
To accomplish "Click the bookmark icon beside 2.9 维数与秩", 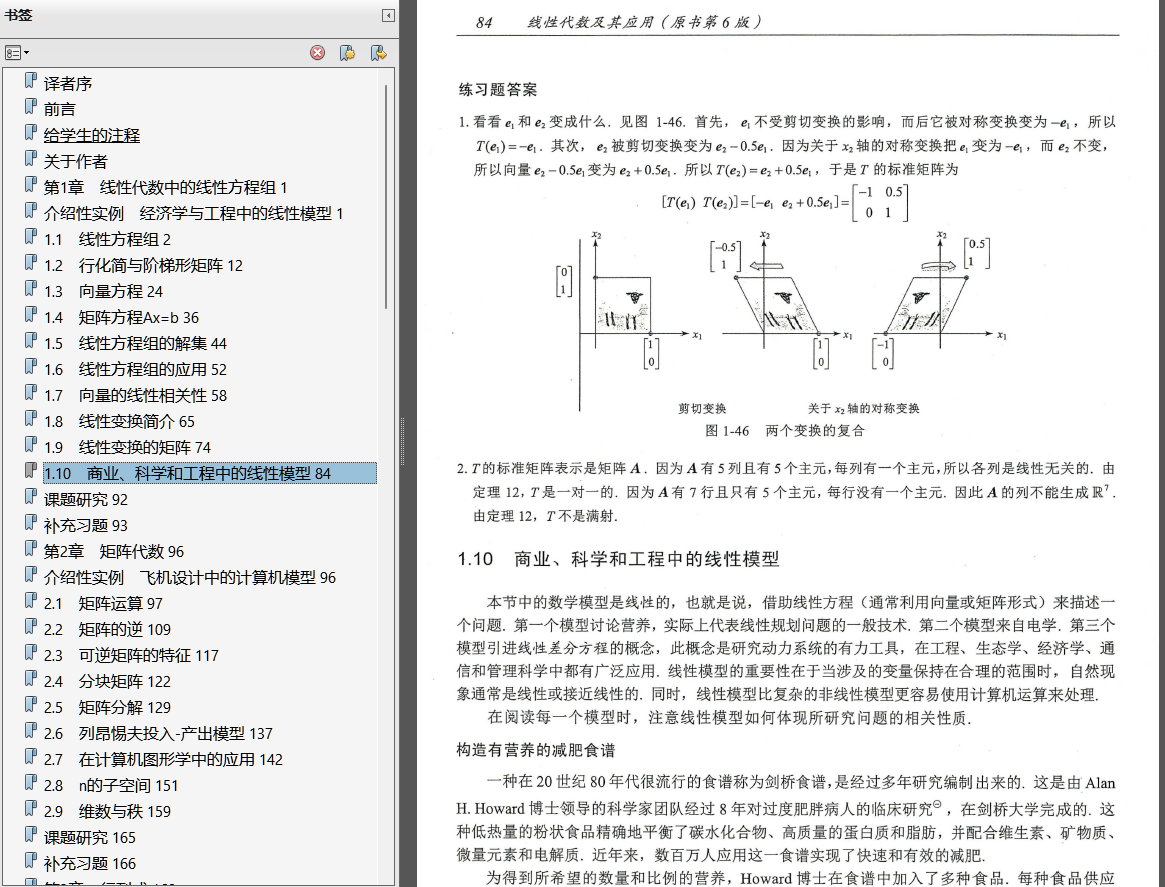I will (30, 808).
